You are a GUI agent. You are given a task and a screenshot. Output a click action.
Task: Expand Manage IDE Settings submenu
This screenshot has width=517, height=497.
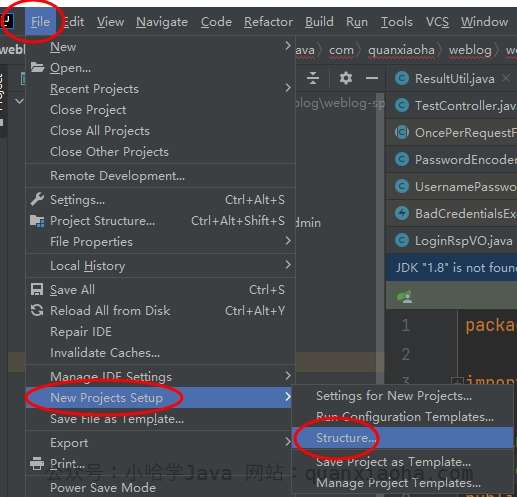[160, 377]
